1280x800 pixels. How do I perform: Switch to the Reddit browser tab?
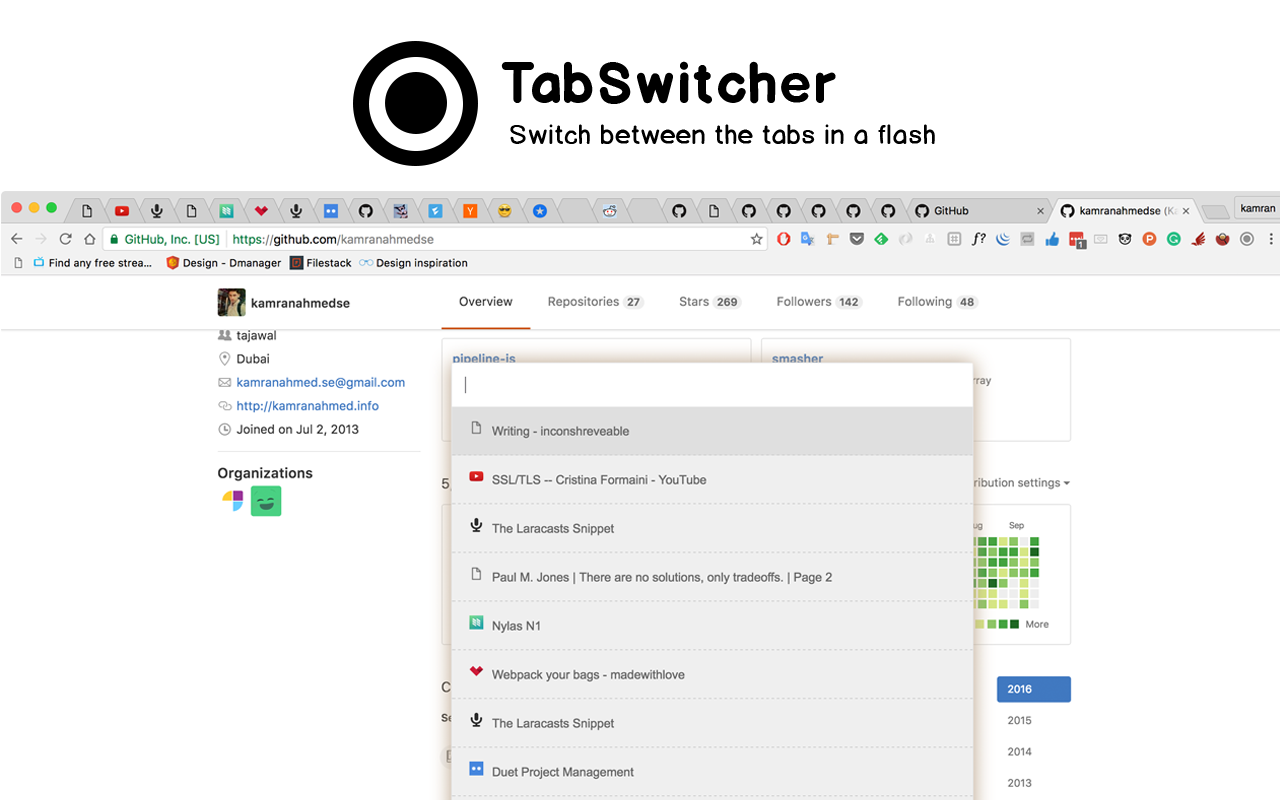[x=609, y=211]
